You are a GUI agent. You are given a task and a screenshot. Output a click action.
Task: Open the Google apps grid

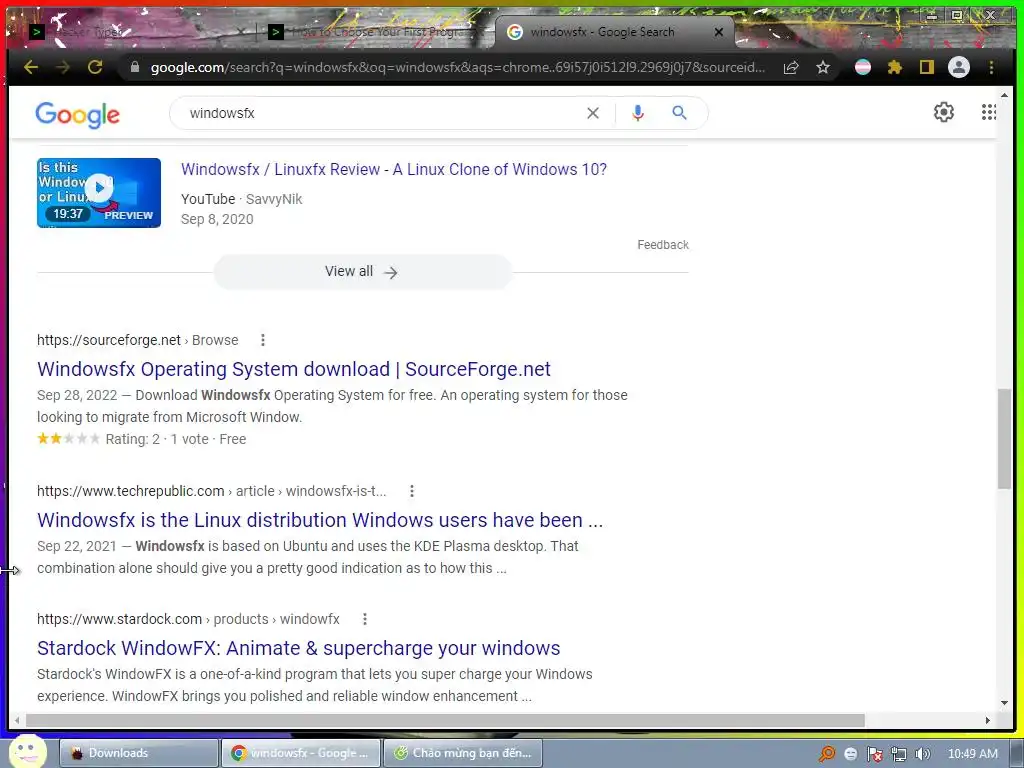(989, 112)
